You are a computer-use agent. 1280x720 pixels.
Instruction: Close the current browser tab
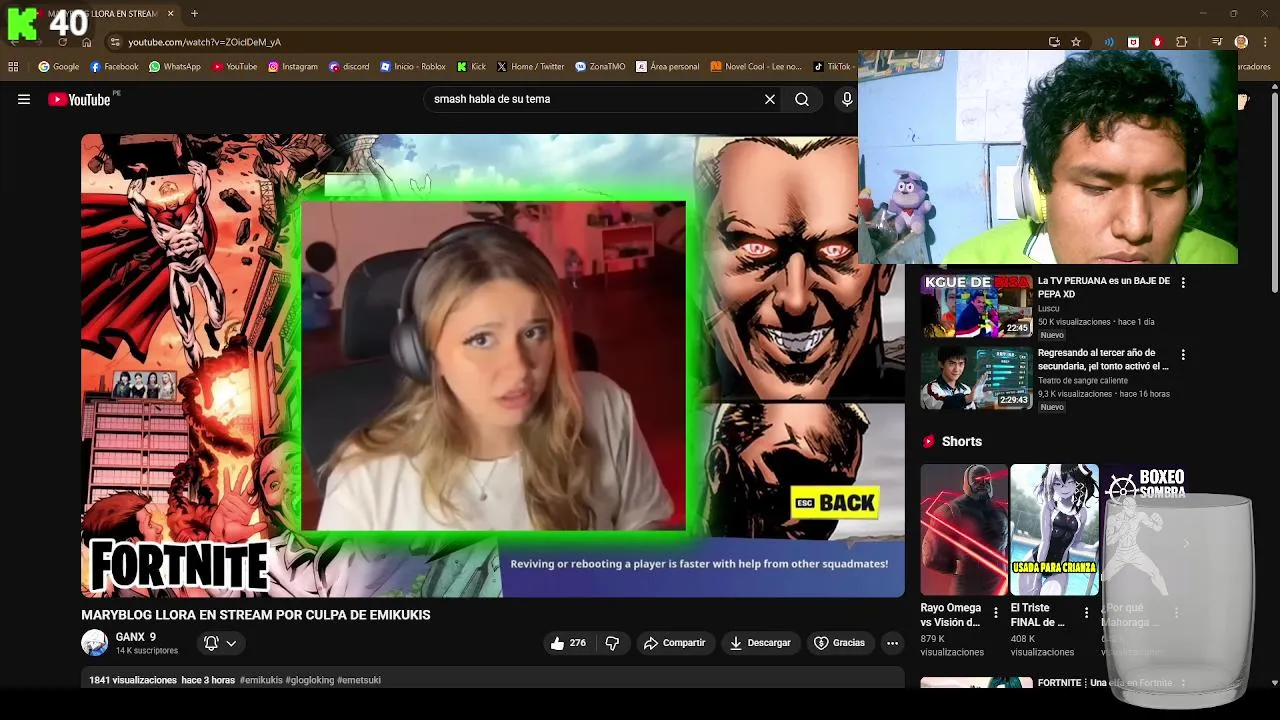pyautogui.click(x=170, y=14)
